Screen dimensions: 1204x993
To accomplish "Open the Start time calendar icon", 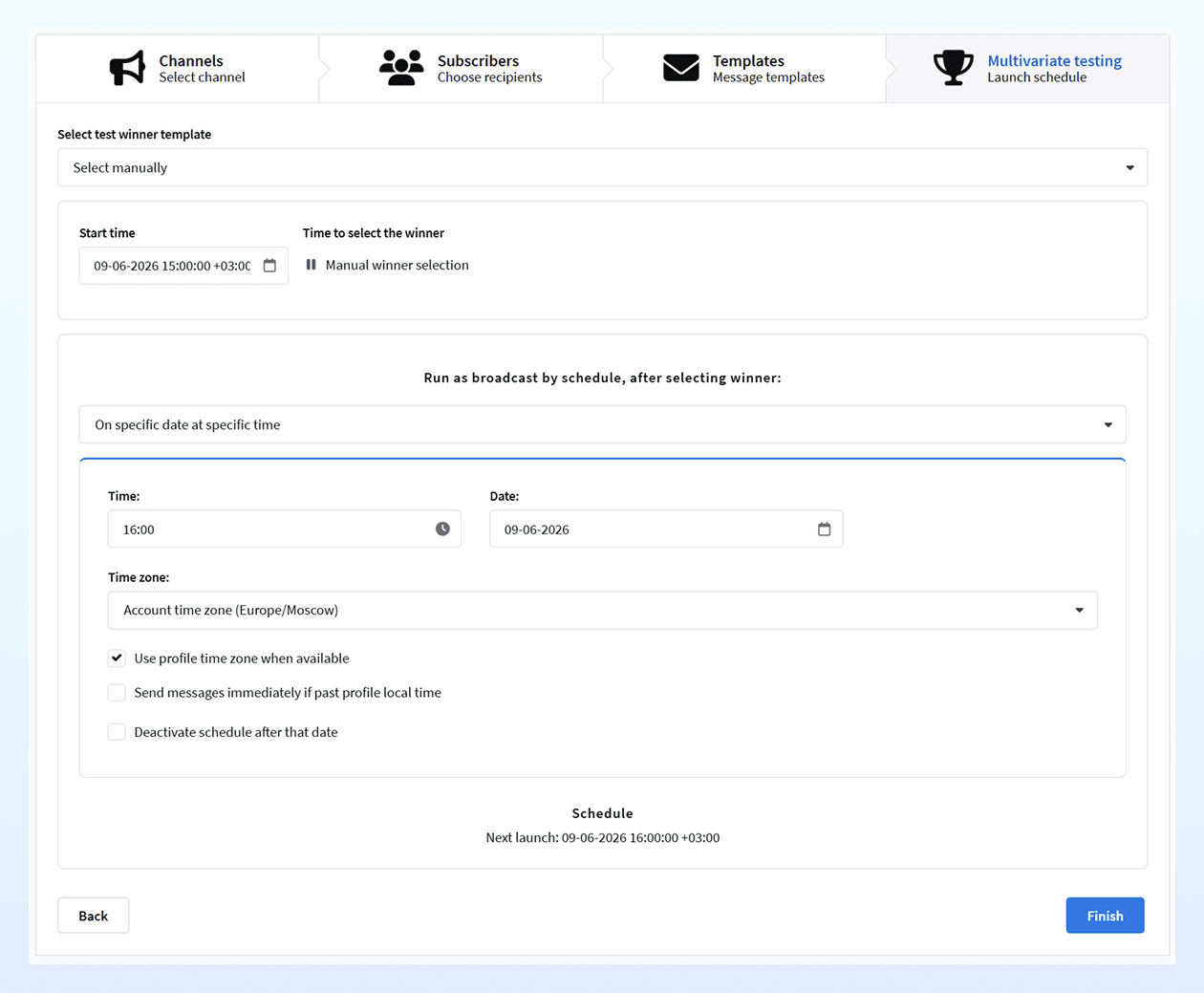I will [269, 266].
